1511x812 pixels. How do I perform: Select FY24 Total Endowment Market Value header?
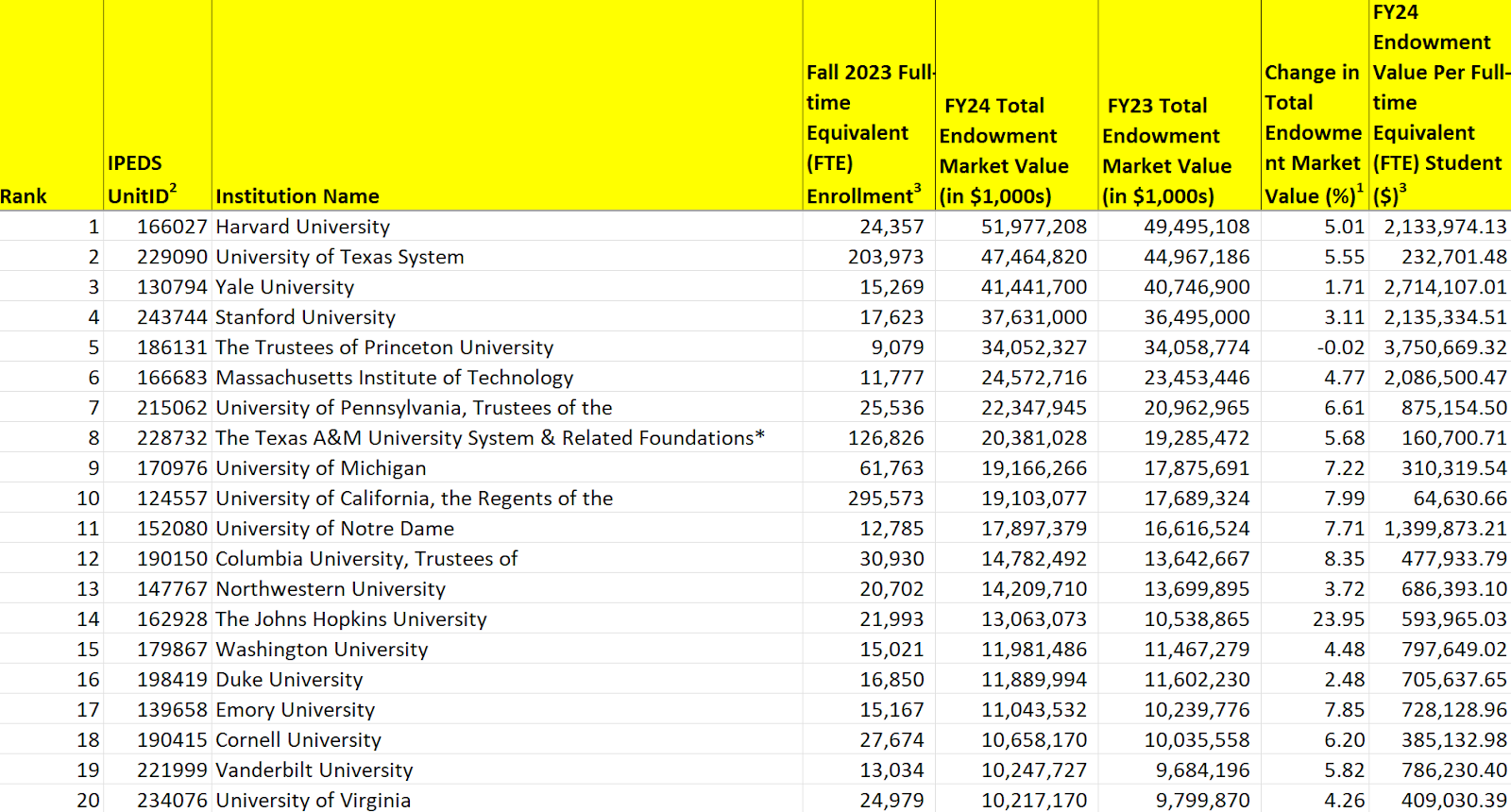tap(1016, 105)
